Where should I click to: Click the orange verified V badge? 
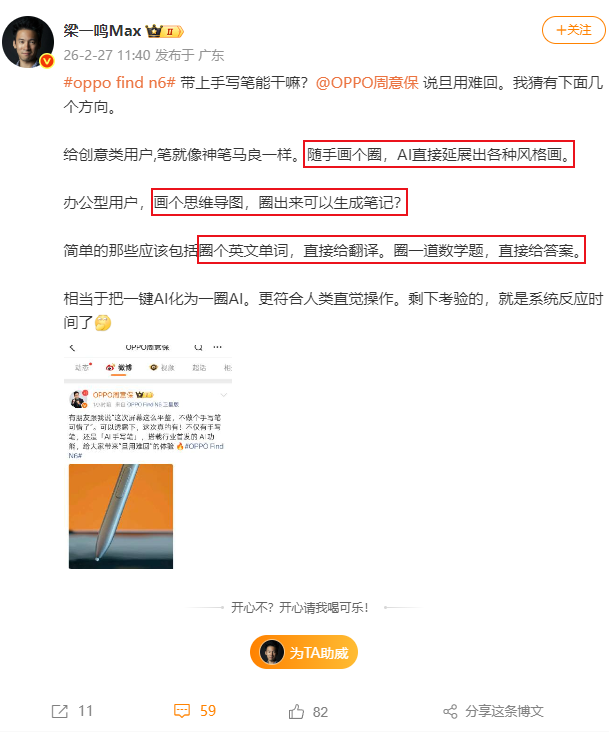(47, 61)
